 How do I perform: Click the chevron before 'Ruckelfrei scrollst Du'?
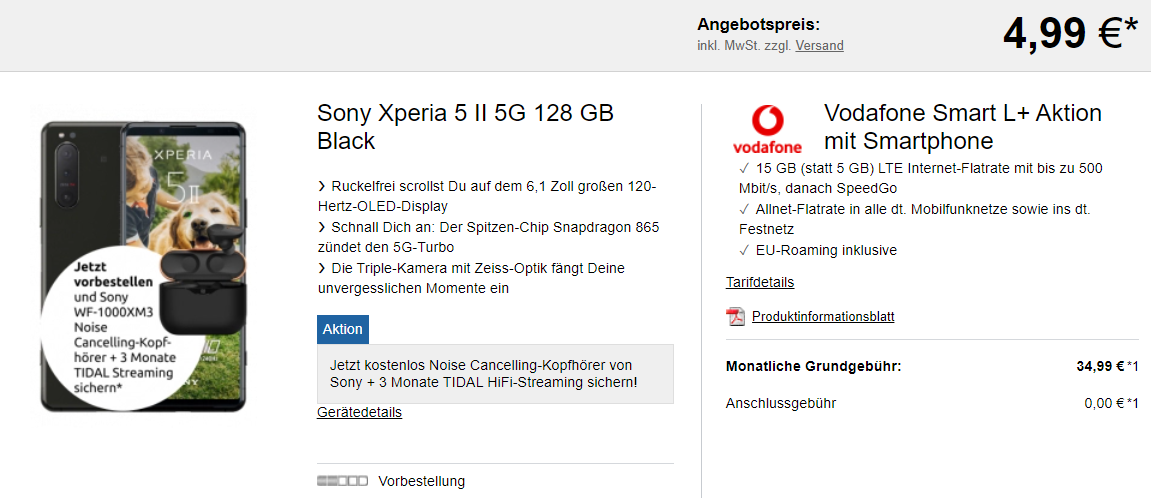pyautogui.click(x=322, y=187)
